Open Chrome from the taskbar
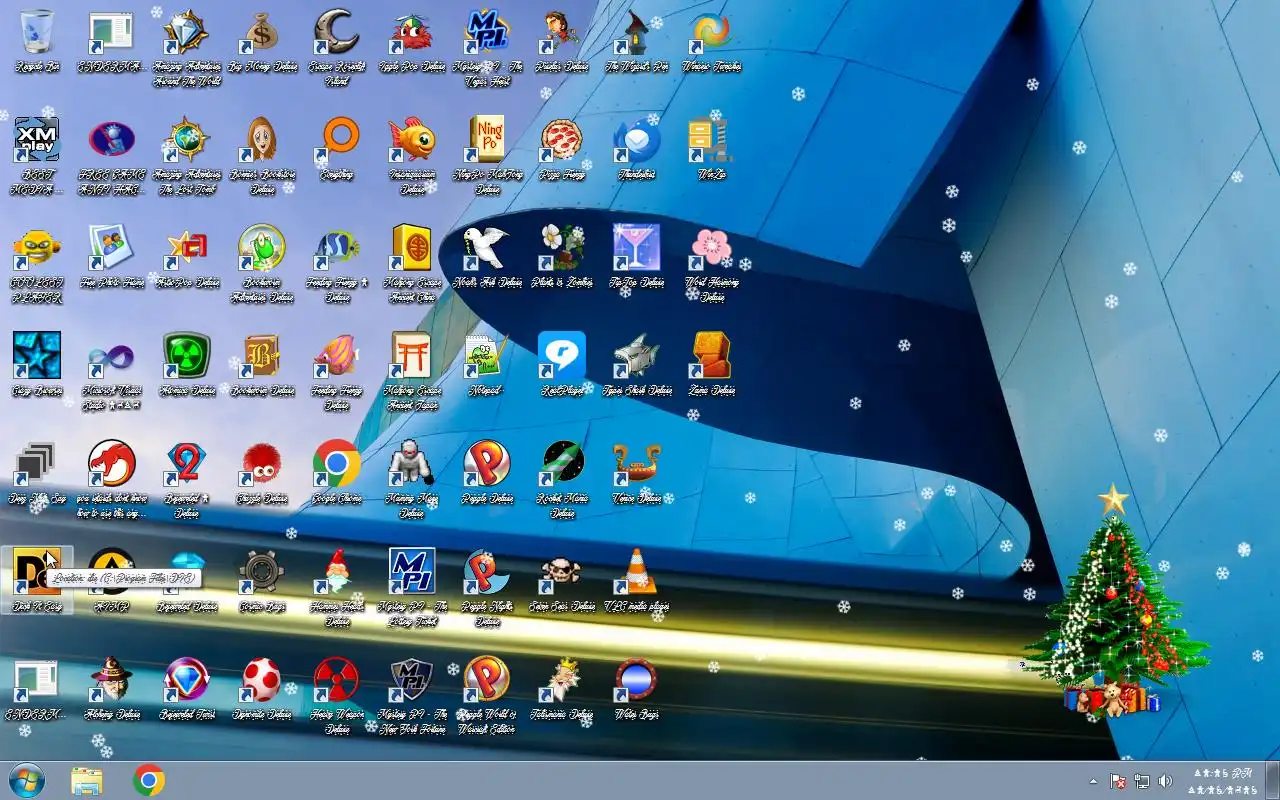 click(x=149, y=781)
